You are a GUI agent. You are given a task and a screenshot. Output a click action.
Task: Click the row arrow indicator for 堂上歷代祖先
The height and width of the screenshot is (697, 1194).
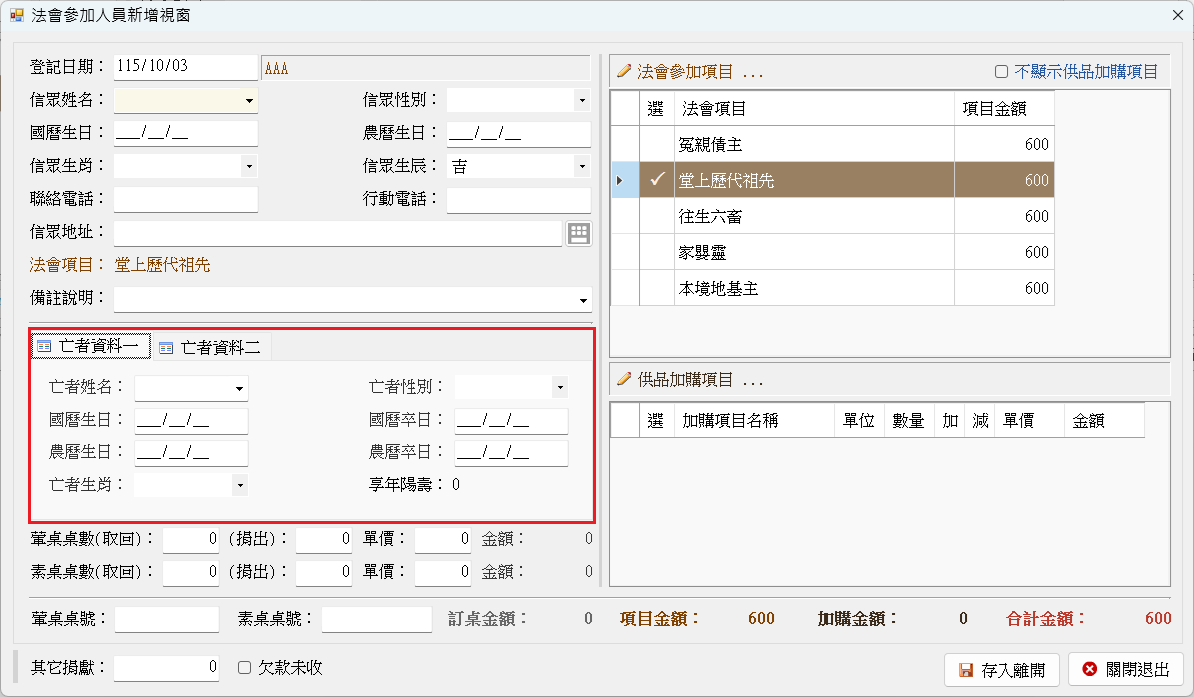pos(619,181)
